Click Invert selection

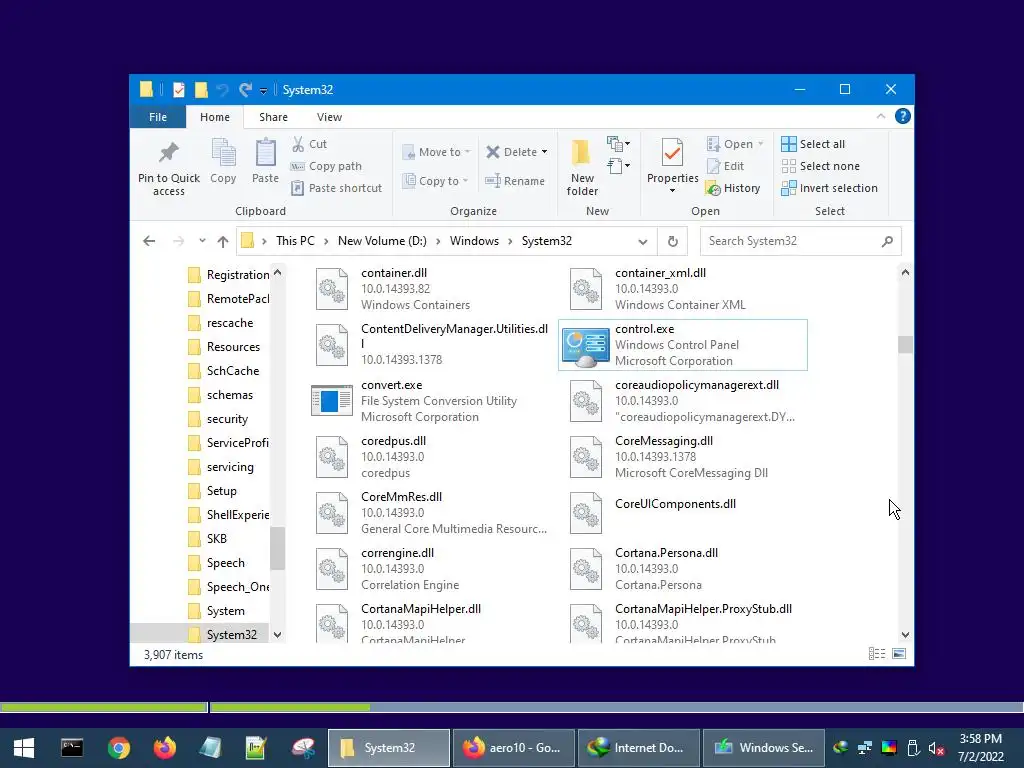click(x=829, y=188)
